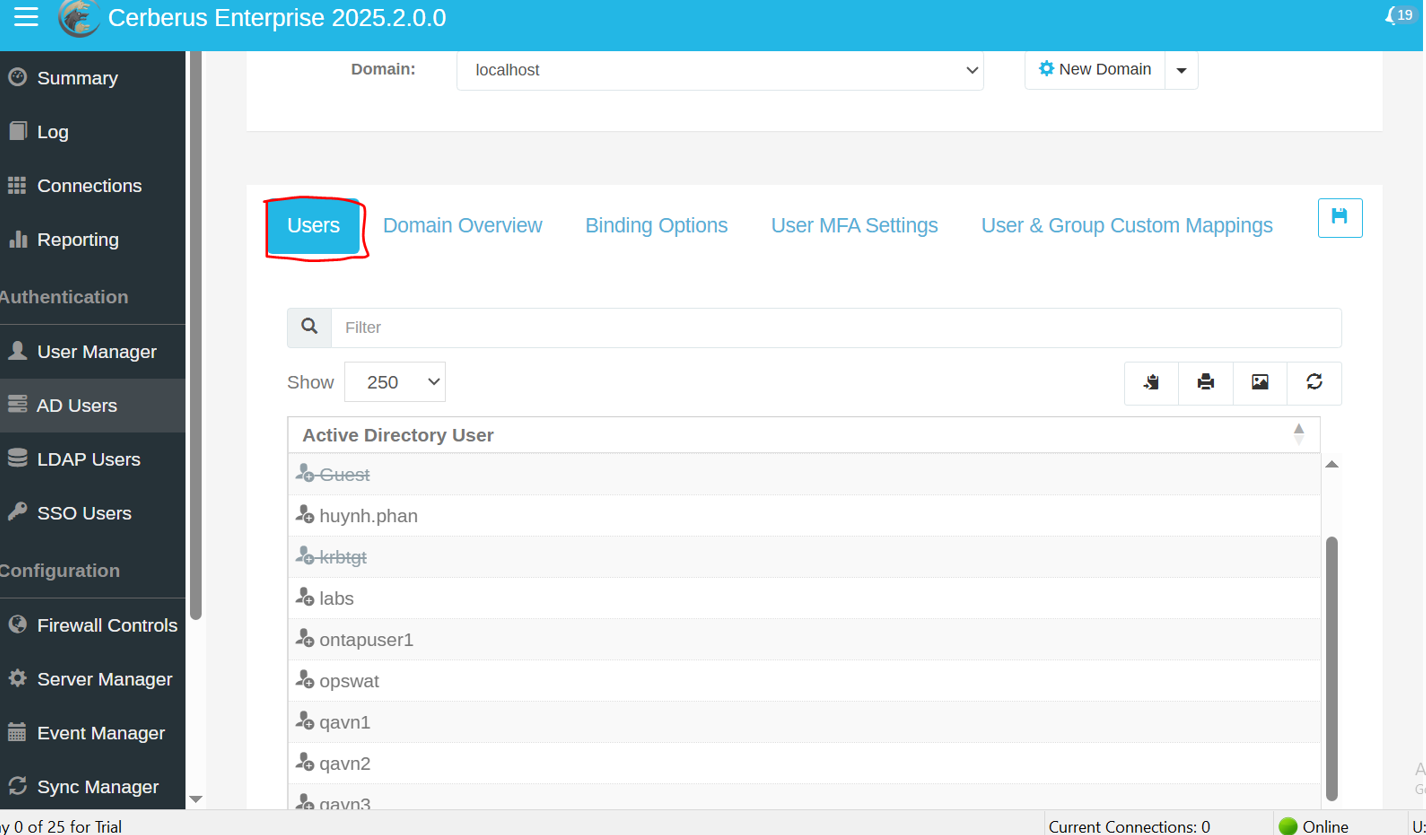
Task: Click the sidebar vertical scrollbar
Action: coord(196,335)
